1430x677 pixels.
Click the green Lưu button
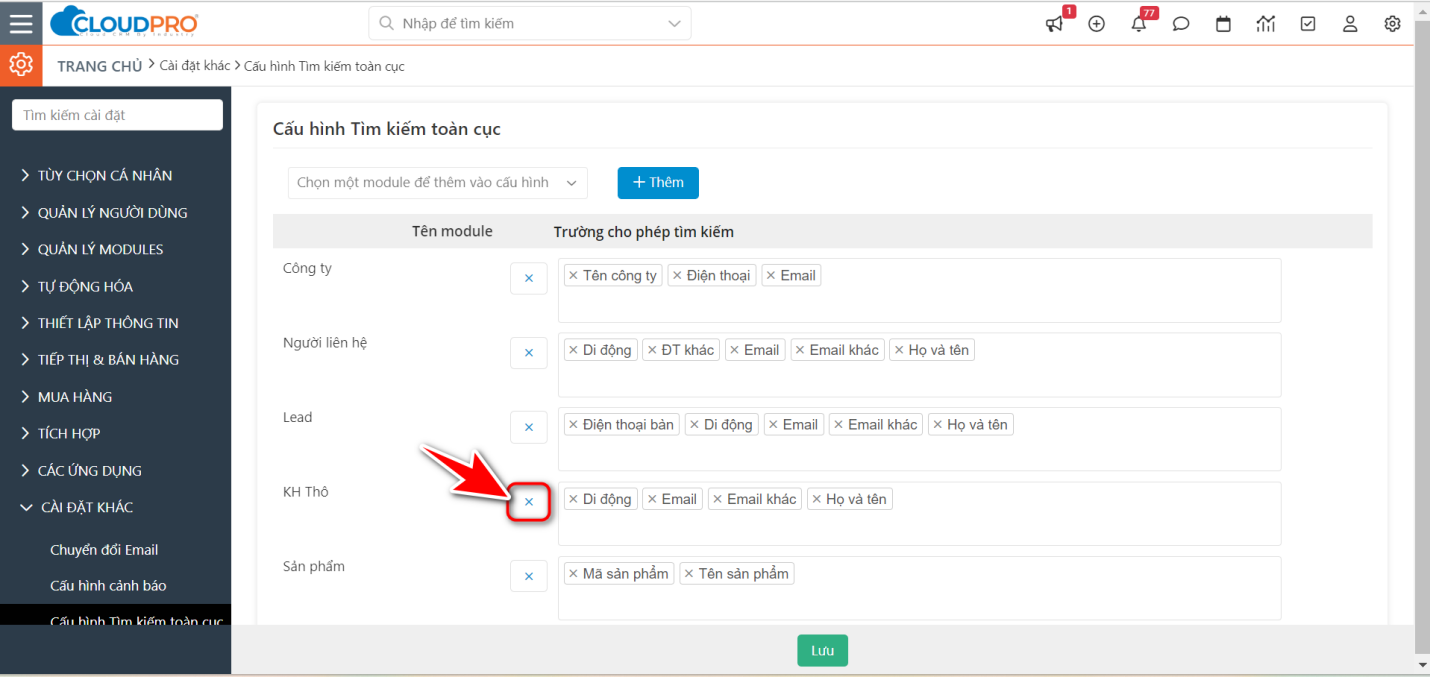(x=822, y=650)
